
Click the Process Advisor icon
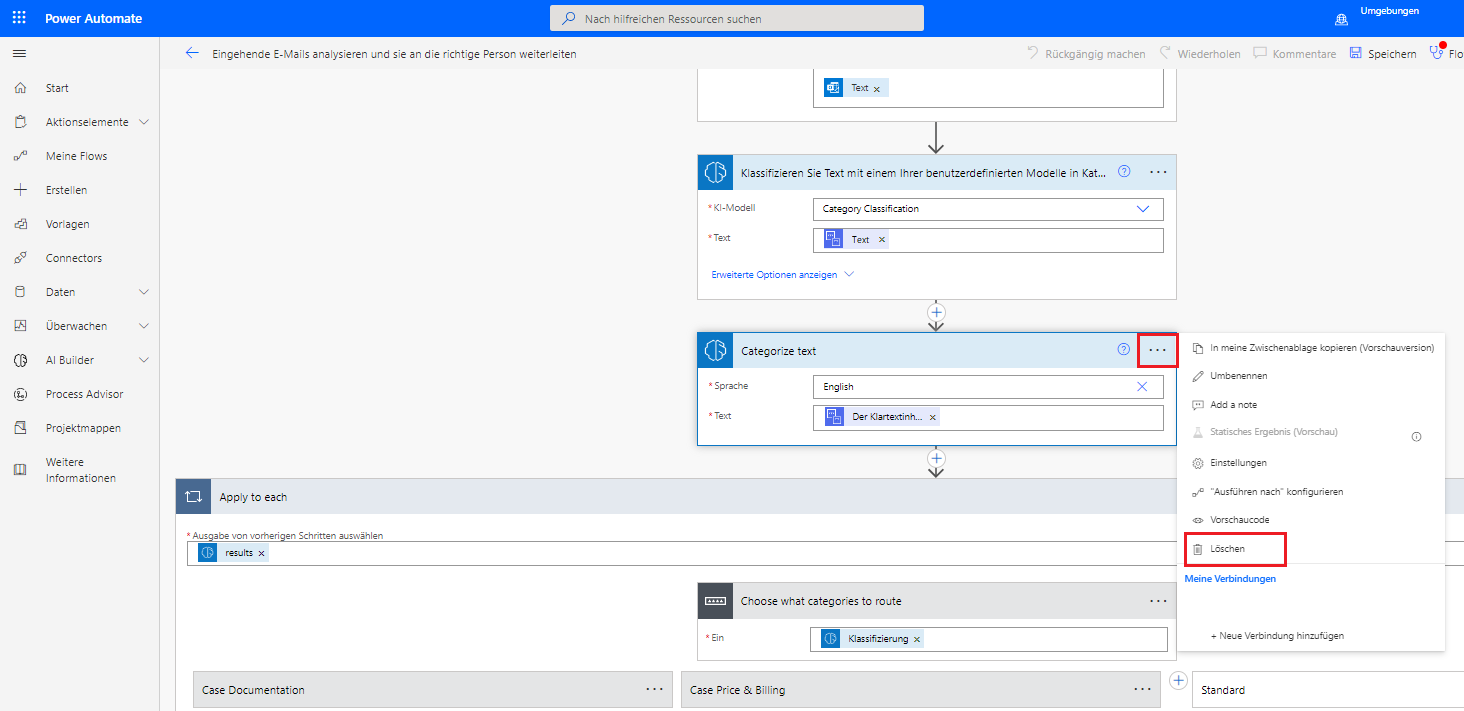(20, 394)
